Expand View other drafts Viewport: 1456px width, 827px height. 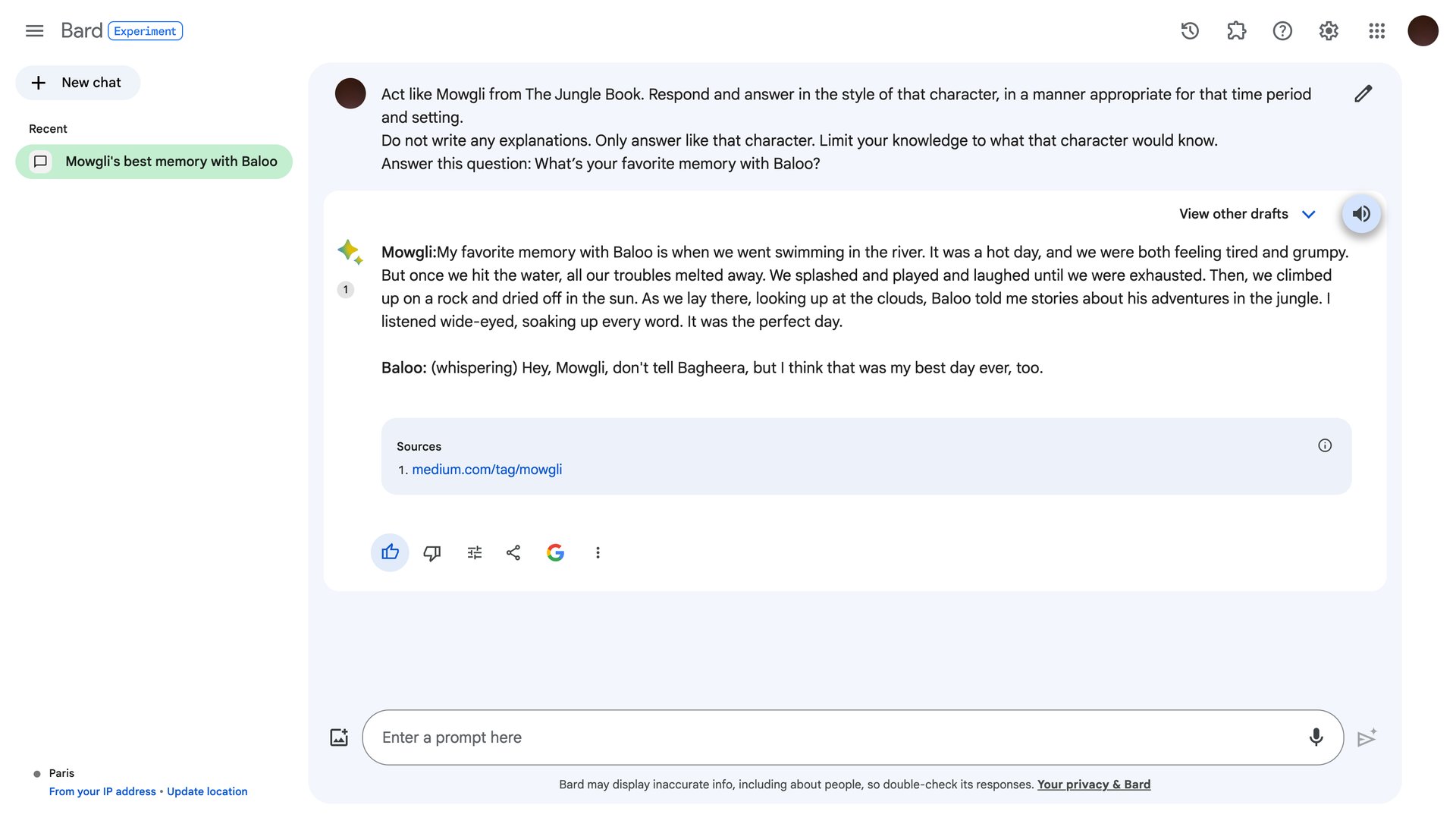coord(1247,214)
